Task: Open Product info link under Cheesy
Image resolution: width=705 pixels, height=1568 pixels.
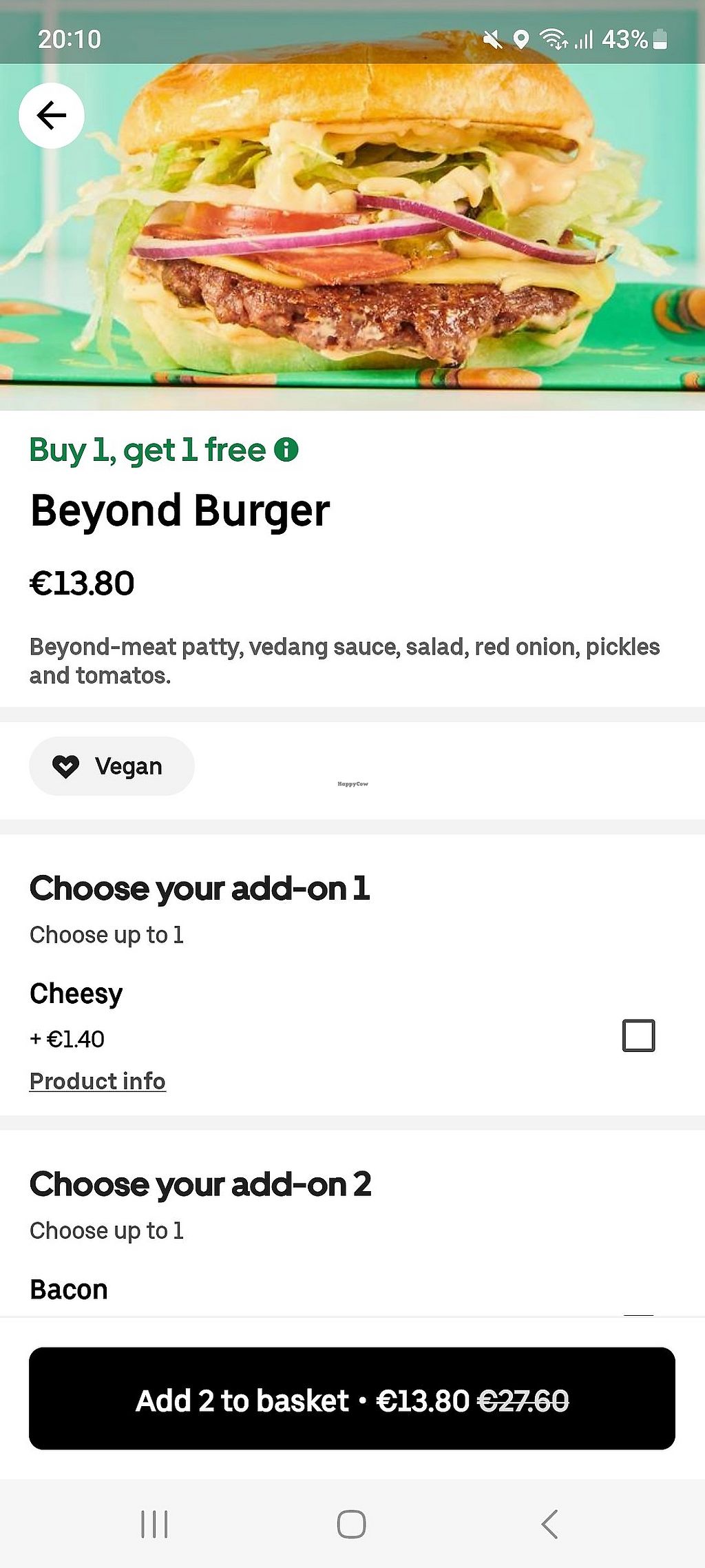Action: tap(98, 1082)
